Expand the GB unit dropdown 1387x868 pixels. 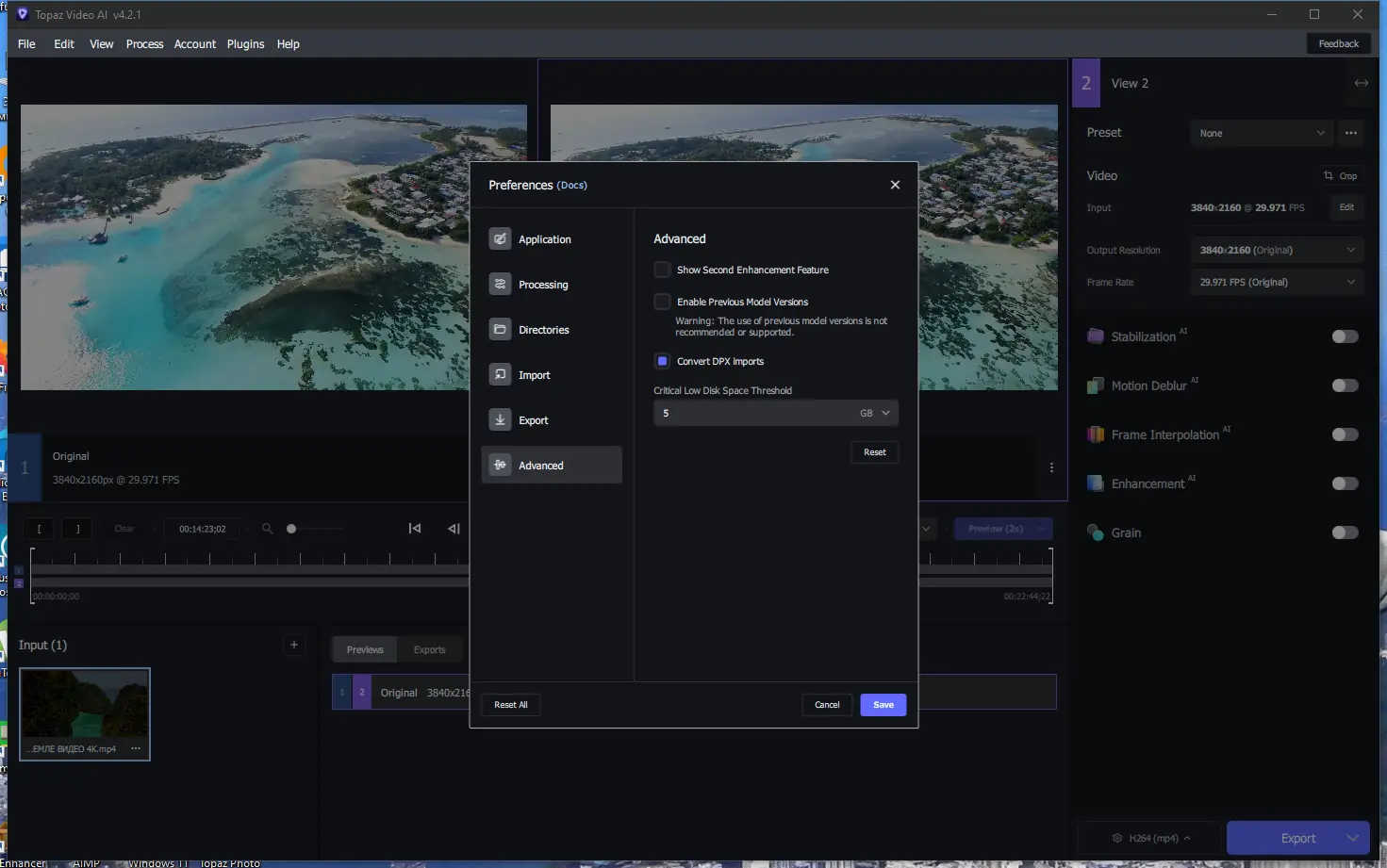[875, 413]
